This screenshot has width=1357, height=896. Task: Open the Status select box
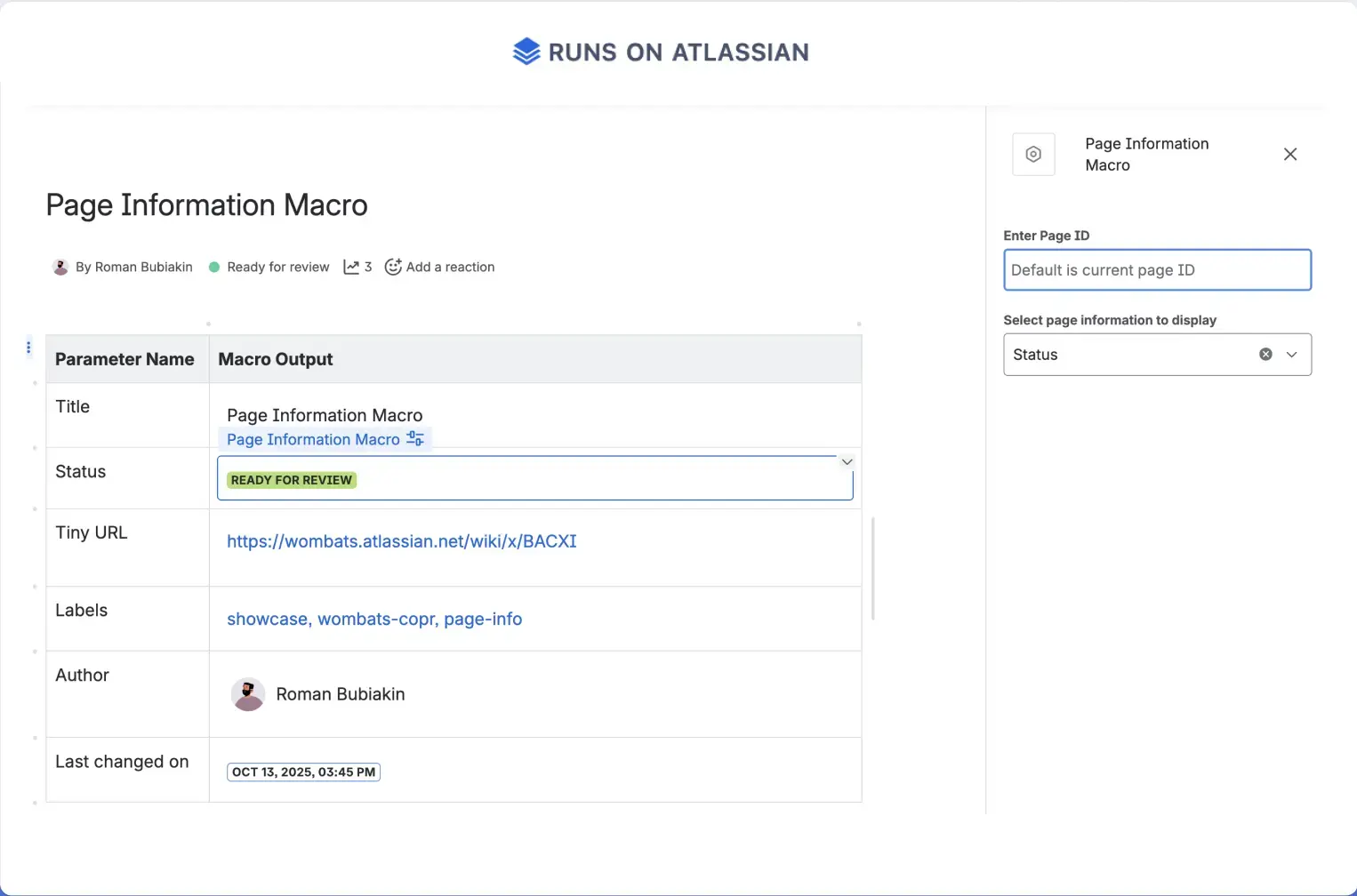tap(1157, 355)
